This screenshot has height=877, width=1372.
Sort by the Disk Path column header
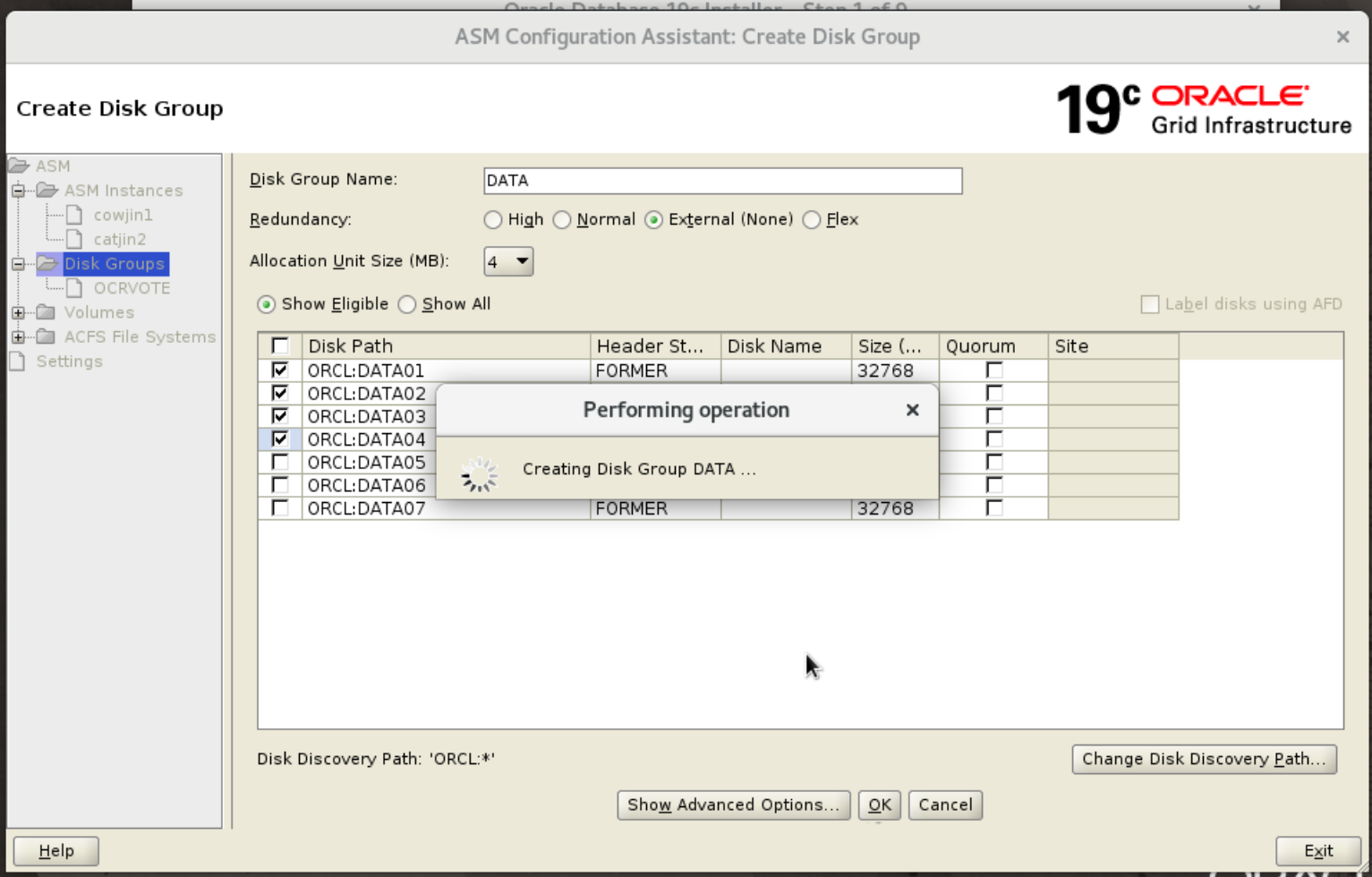[446, 345]
